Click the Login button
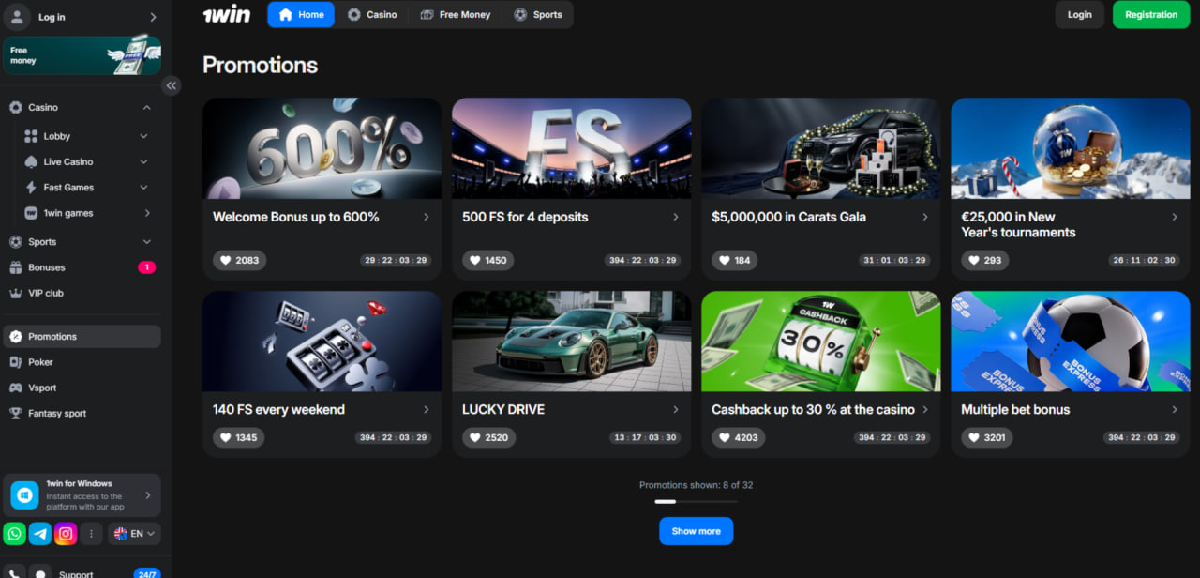The width and height of the screenshot is (1200, 578). pos(1080,15)
